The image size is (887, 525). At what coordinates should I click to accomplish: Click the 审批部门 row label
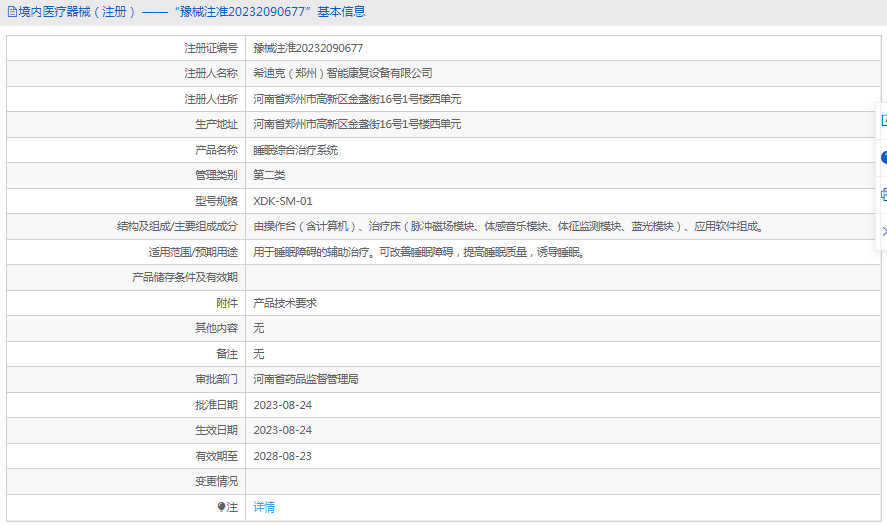click(216, 379)
